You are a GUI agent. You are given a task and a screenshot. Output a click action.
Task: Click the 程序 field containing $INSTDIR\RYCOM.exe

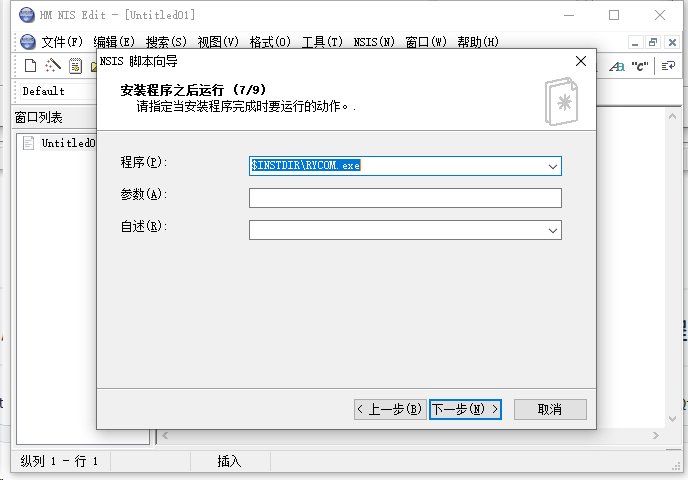[x=395, y=166]
